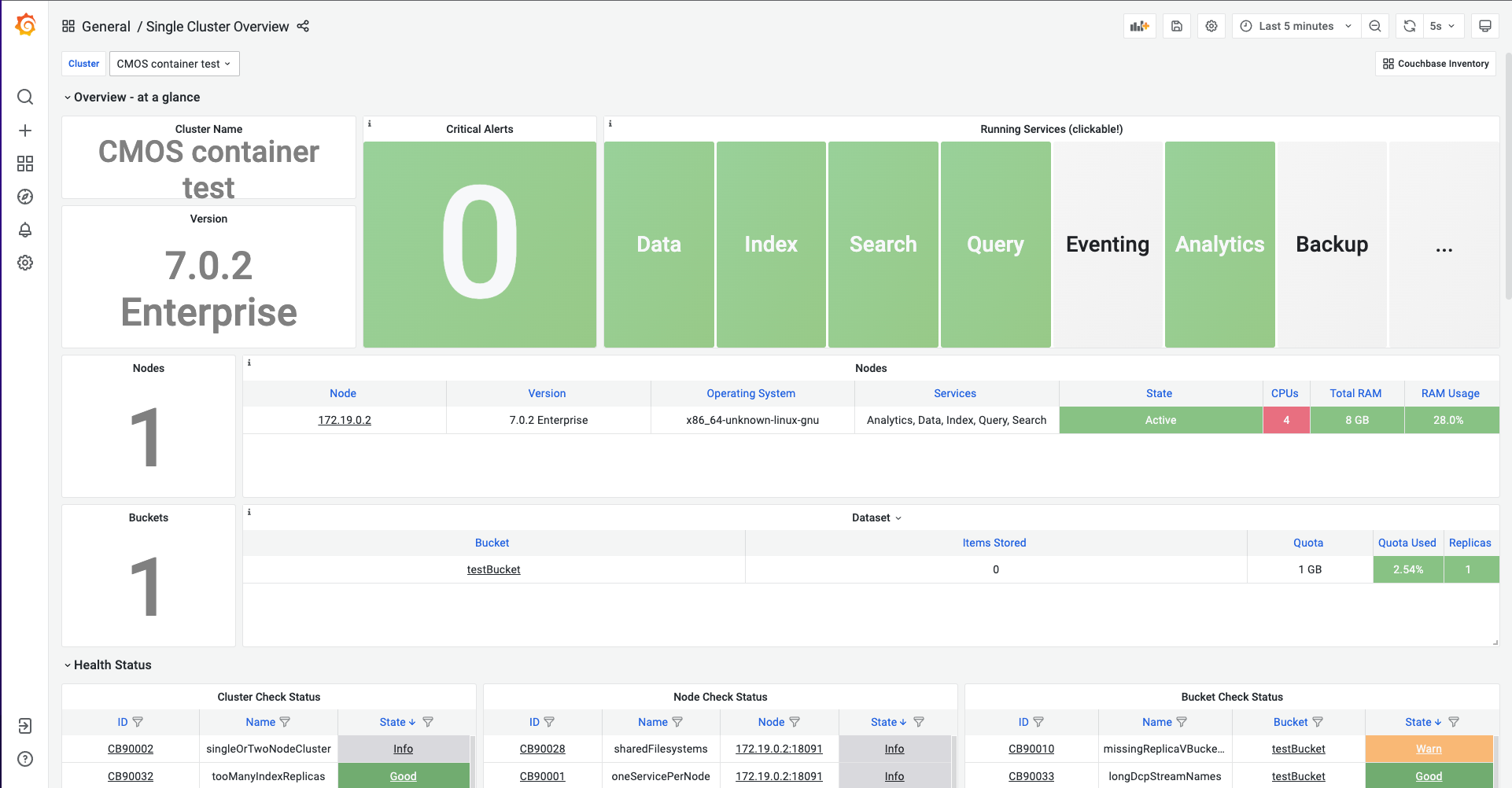Save the dashboard with the save icon

pos(1177,26)
